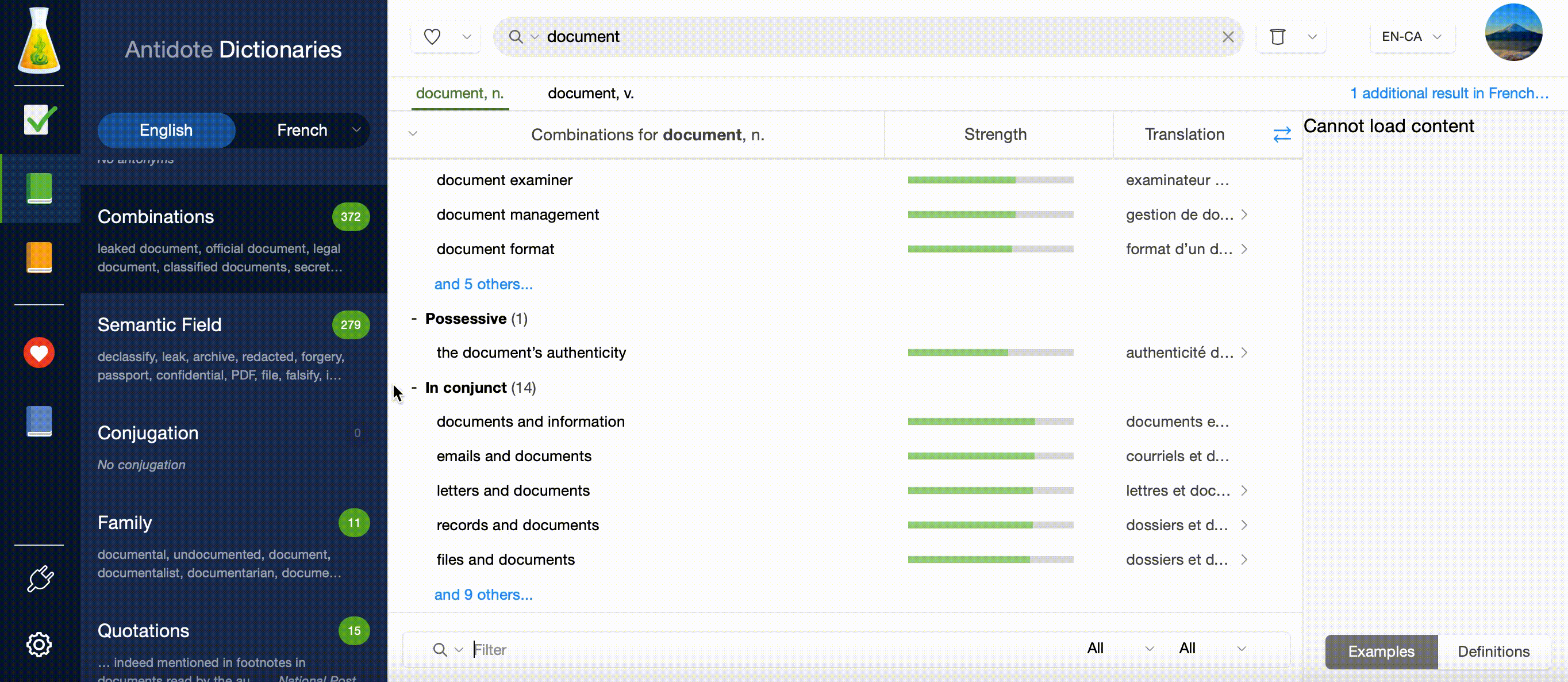The height and width of the screenshot is (682, 1568).
Task: Add document to favourites heart button
Action: tap(432, 37)
